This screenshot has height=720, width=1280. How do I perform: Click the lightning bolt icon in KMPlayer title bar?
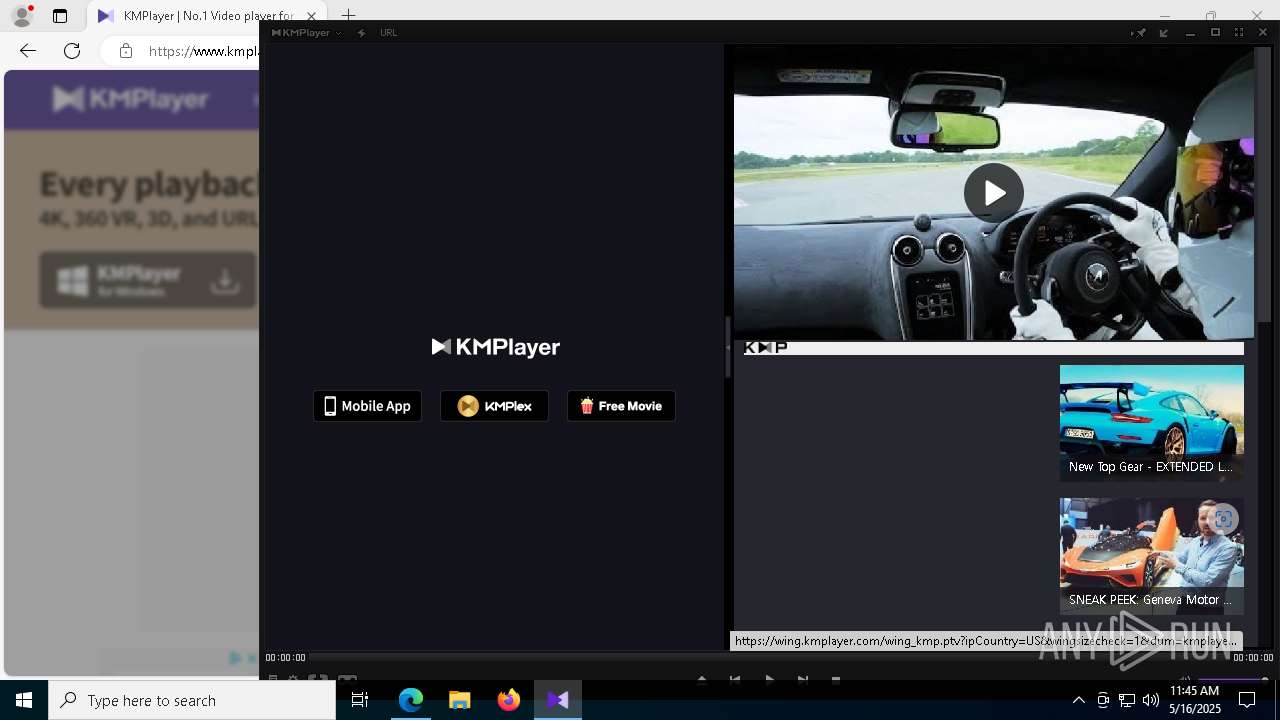tap(361, 33)
